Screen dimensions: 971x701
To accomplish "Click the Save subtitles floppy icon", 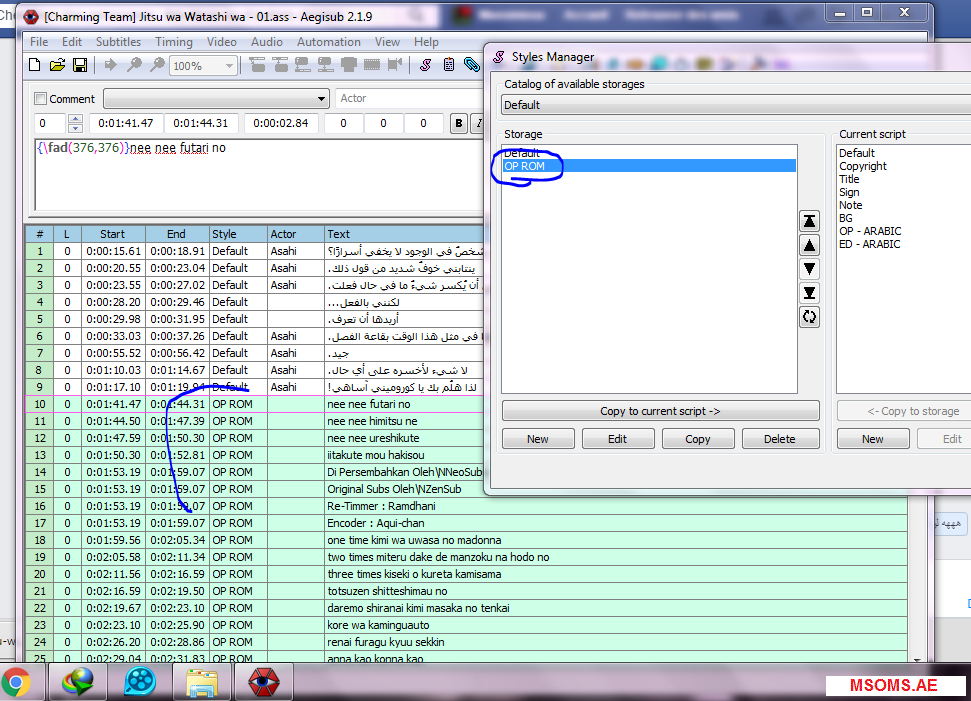I will coord(79,65).
